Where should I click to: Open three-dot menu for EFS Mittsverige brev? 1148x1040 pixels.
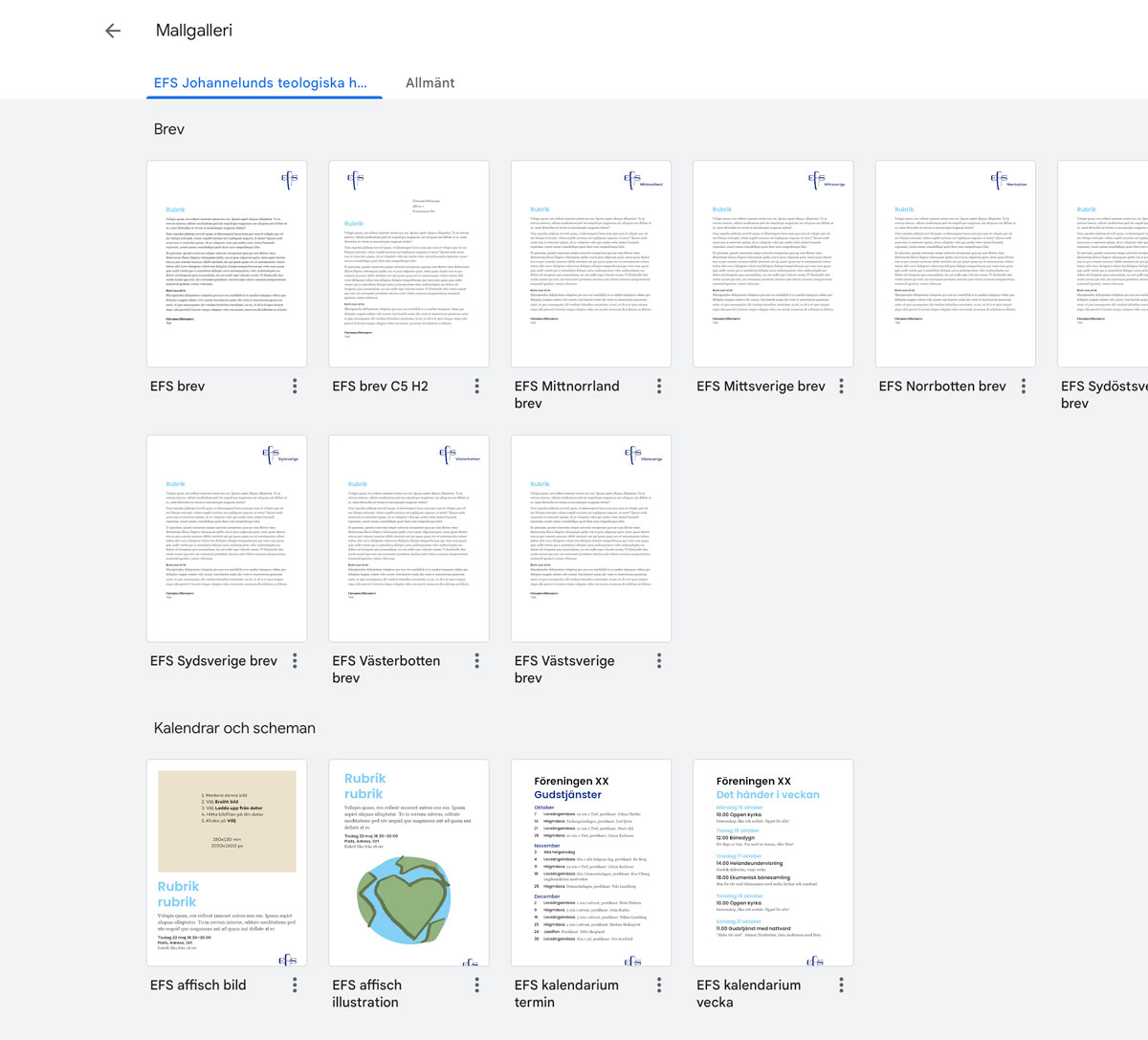(841, 387)
